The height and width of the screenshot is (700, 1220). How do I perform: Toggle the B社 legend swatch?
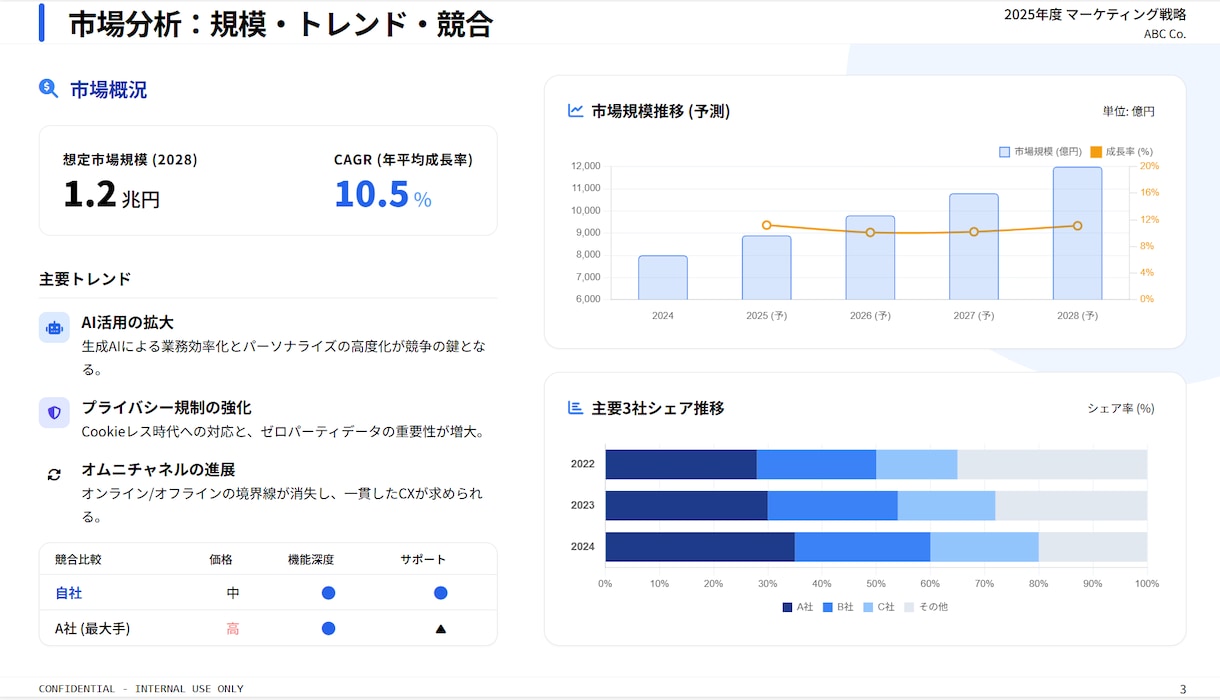(x=828, y=607)
